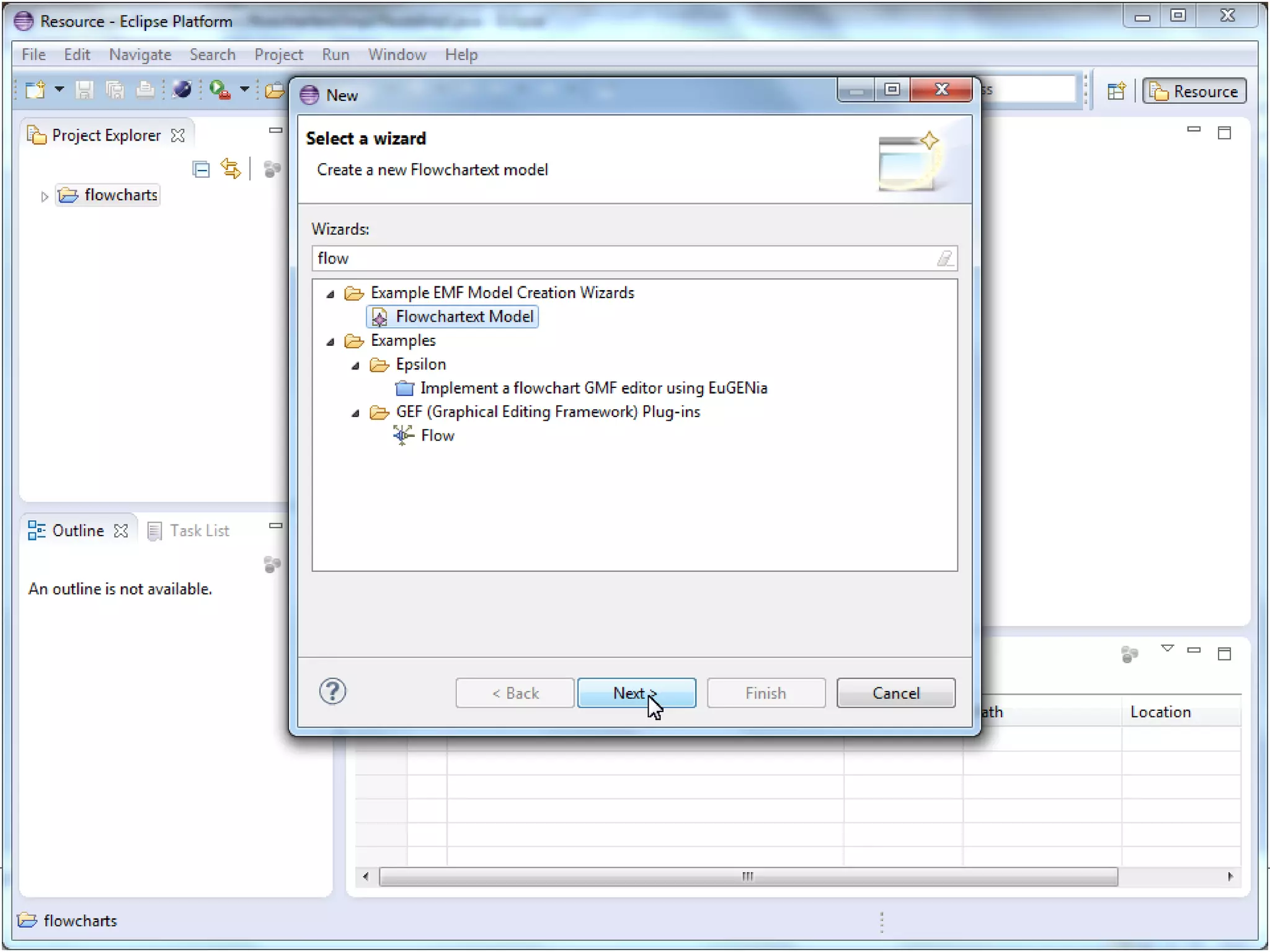Image resolution: width=1270 pixels, height=952 pixels.
Task: Click the Open Perspective icon
Action: click(x=1116, y=92)
